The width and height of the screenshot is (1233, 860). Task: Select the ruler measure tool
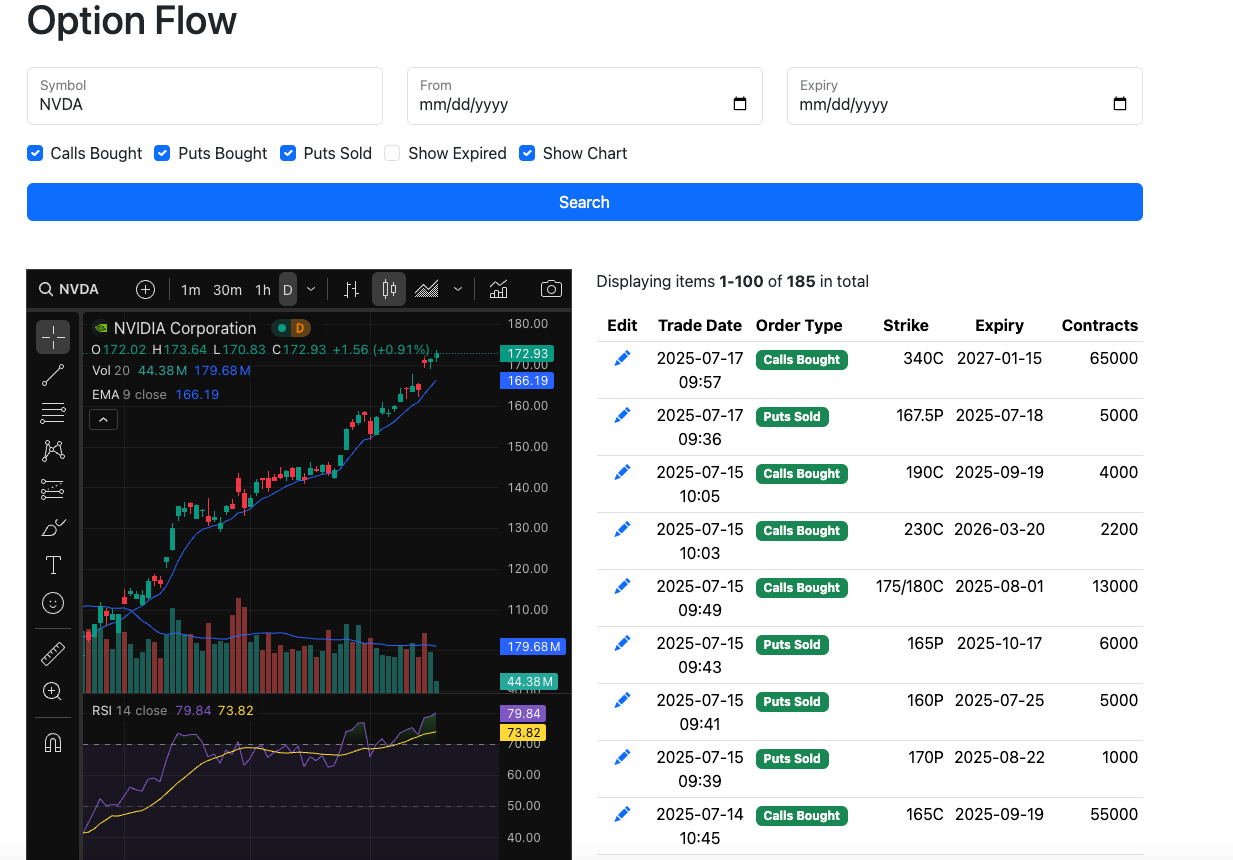53,654
